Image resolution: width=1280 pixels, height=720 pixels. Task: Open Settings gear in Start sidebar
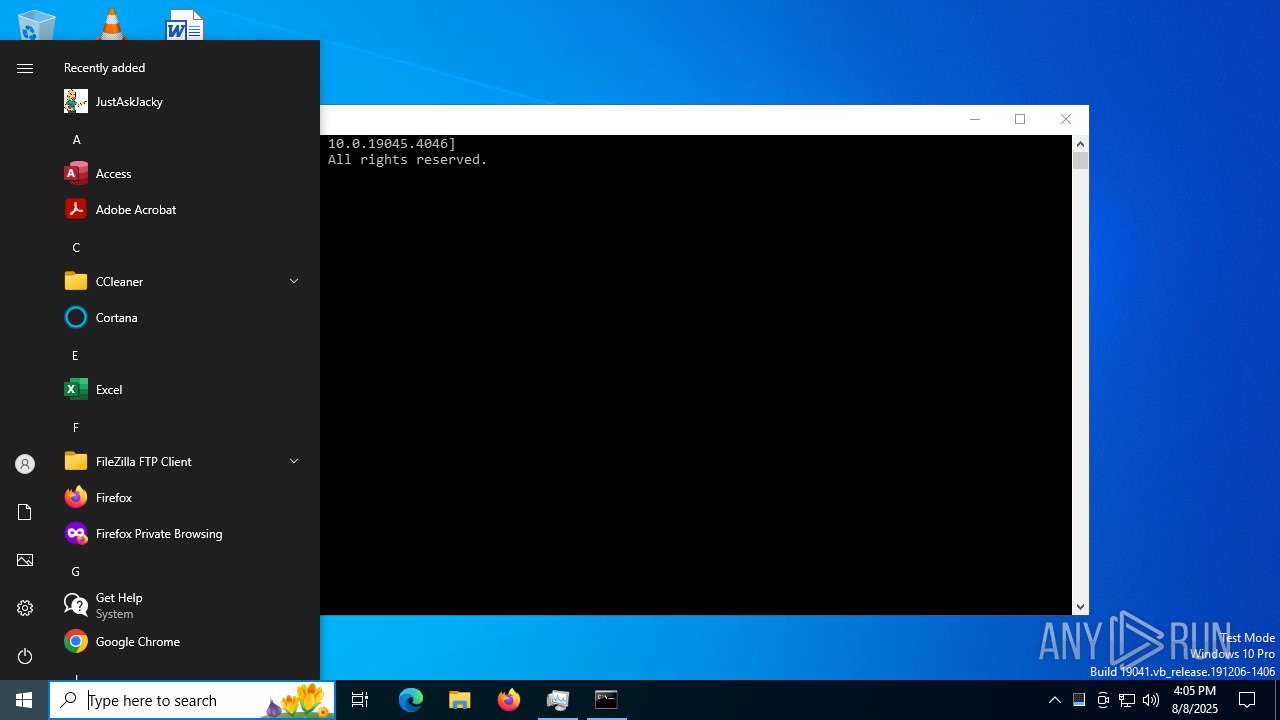coord(25,608)
